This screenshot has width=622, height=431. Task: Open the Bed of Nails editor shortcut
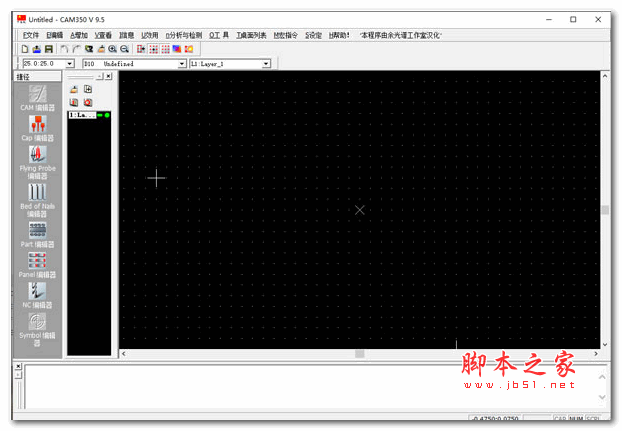(37, 200)
